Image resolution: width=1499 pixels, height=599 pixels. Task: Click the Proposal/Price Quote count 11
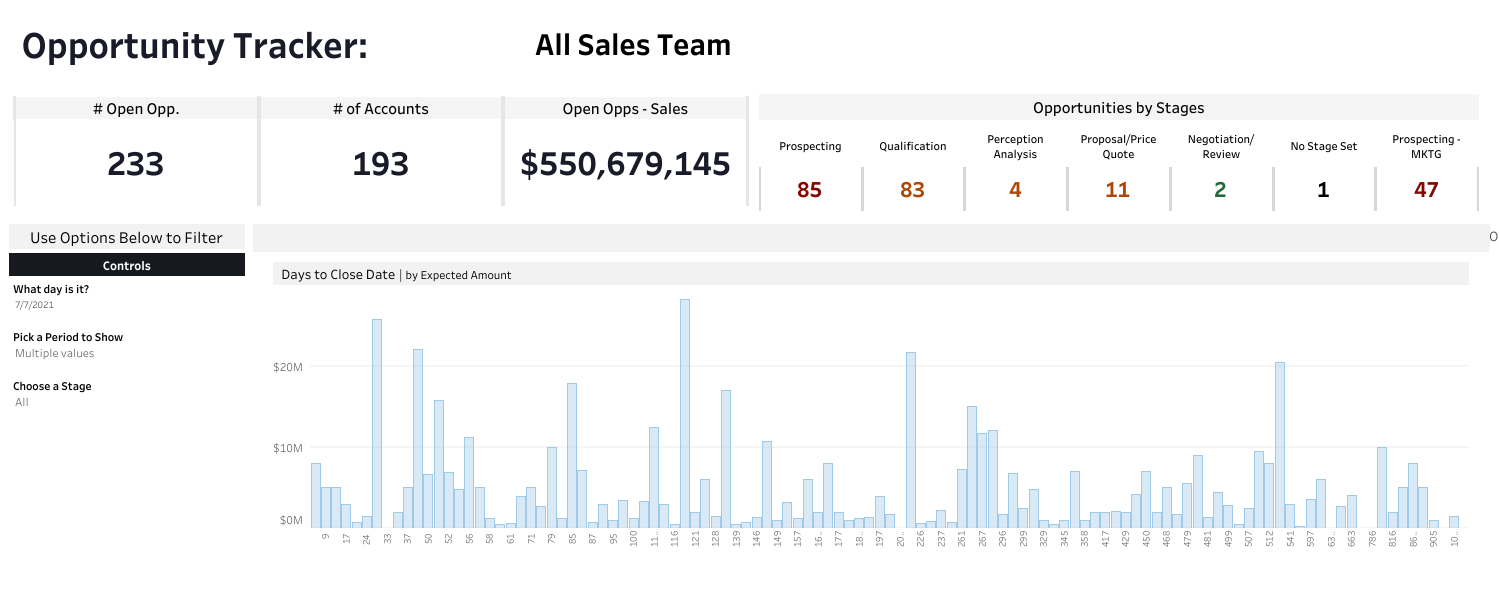[x=1117, y=189]
